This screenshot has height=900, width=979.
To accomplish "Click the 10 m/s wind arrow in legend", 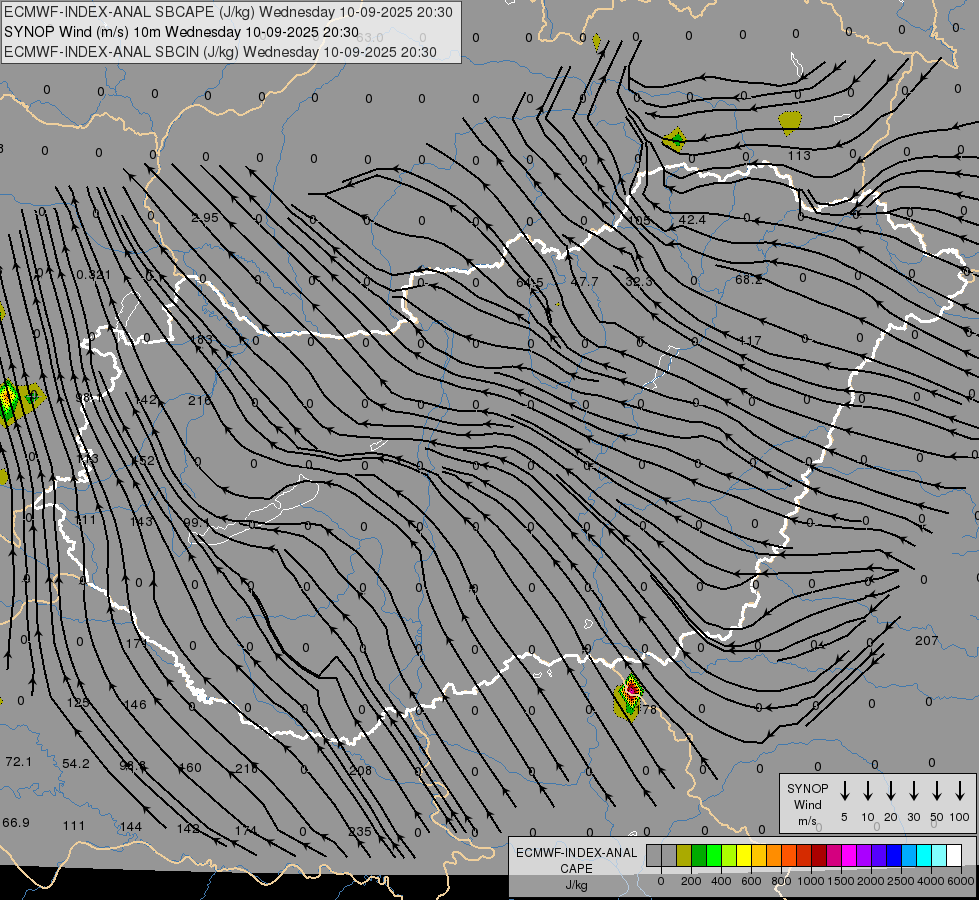I will tap(868, 790).
